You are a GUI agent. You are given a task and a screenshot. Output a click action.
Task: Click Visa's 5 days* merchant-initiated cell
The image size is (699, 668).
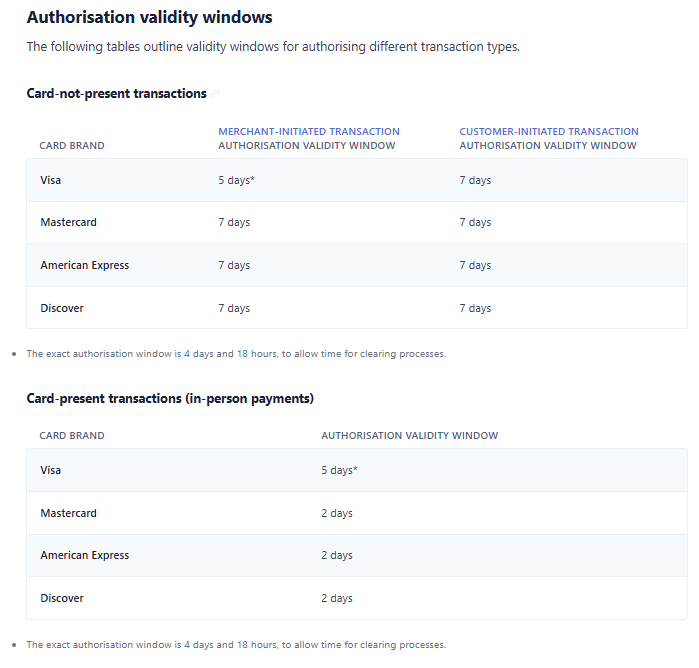point(236,180)
